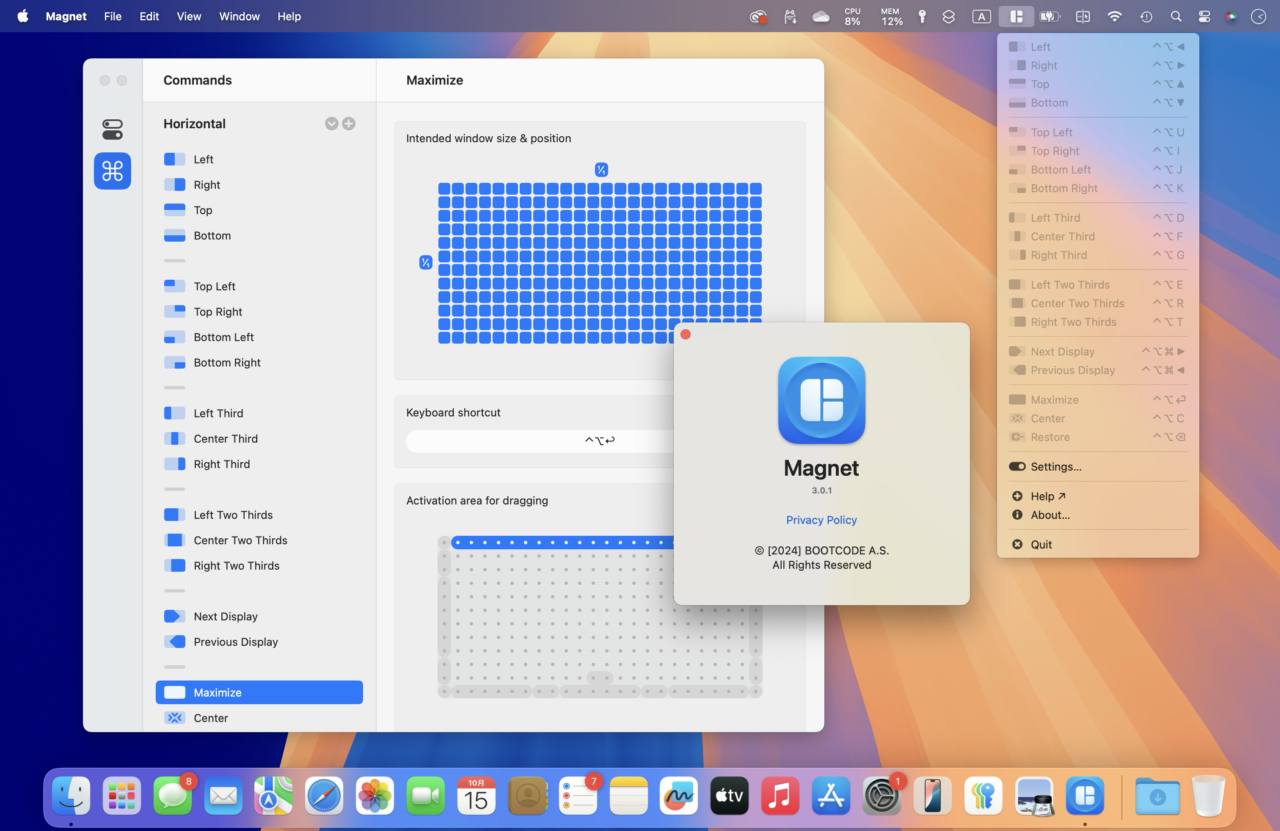
Task: Select the Center Third command icon
Action: [x=175, y=439]
